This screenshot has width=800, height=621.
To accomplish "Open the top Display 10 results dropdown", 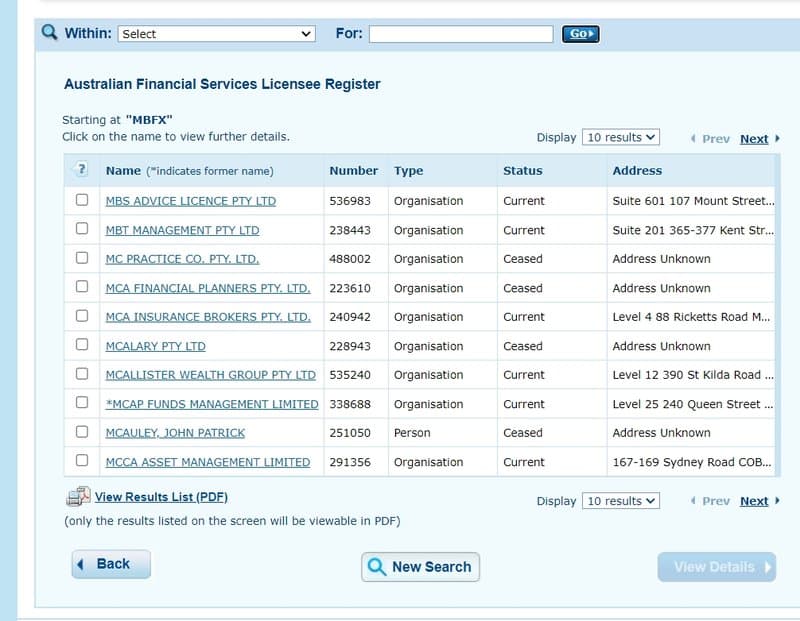I will tap(620, 137).
